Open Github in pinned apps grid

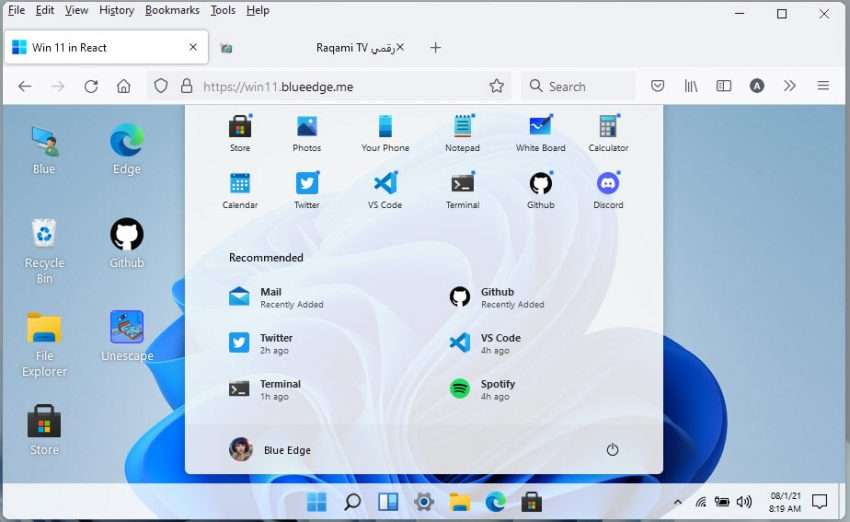click(540, 190)
